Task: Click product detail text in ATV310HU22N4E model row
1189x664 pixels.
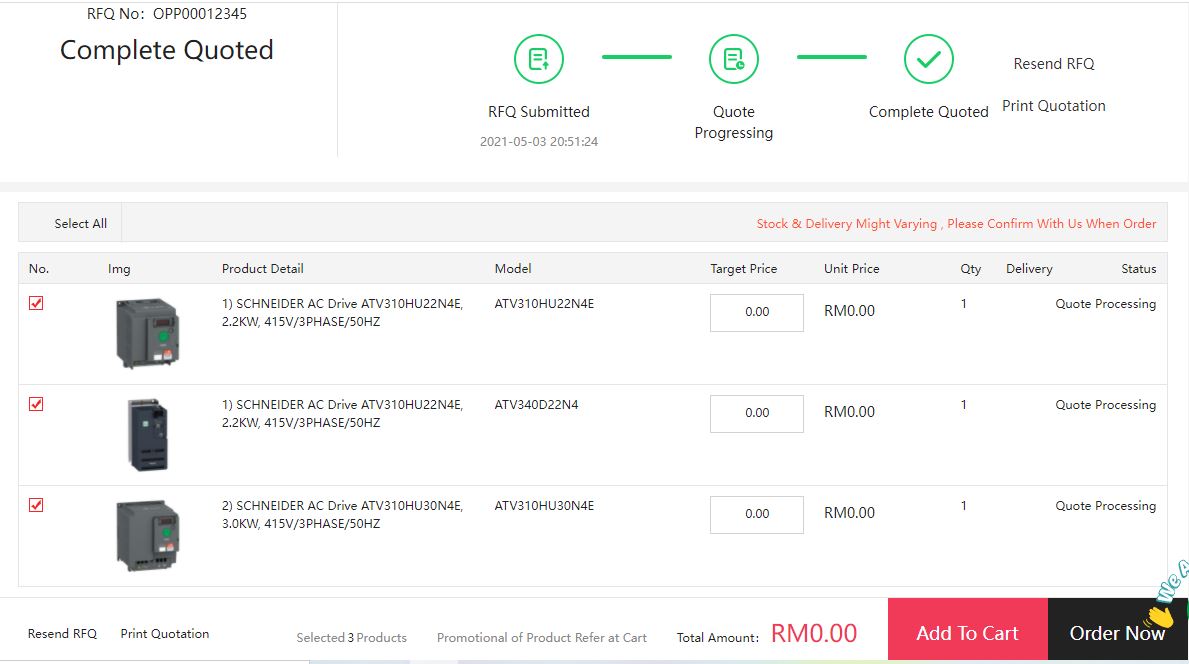Action: (x=342, y=312)
